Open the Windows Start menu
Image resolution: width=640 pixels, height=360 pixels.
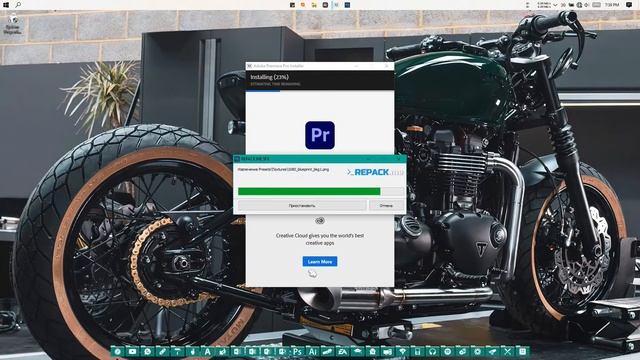(x=6, y=5)
